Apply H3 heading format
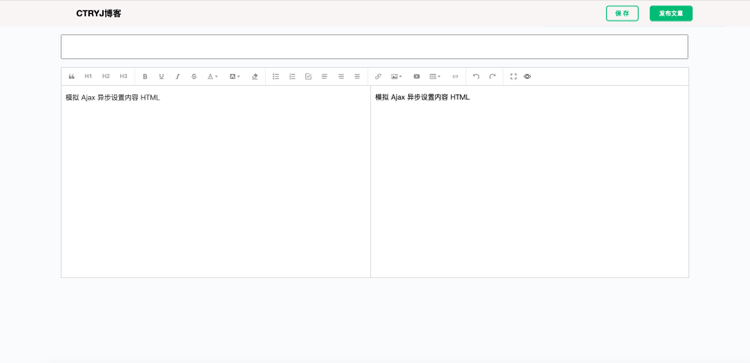 [x=123, y=76]
